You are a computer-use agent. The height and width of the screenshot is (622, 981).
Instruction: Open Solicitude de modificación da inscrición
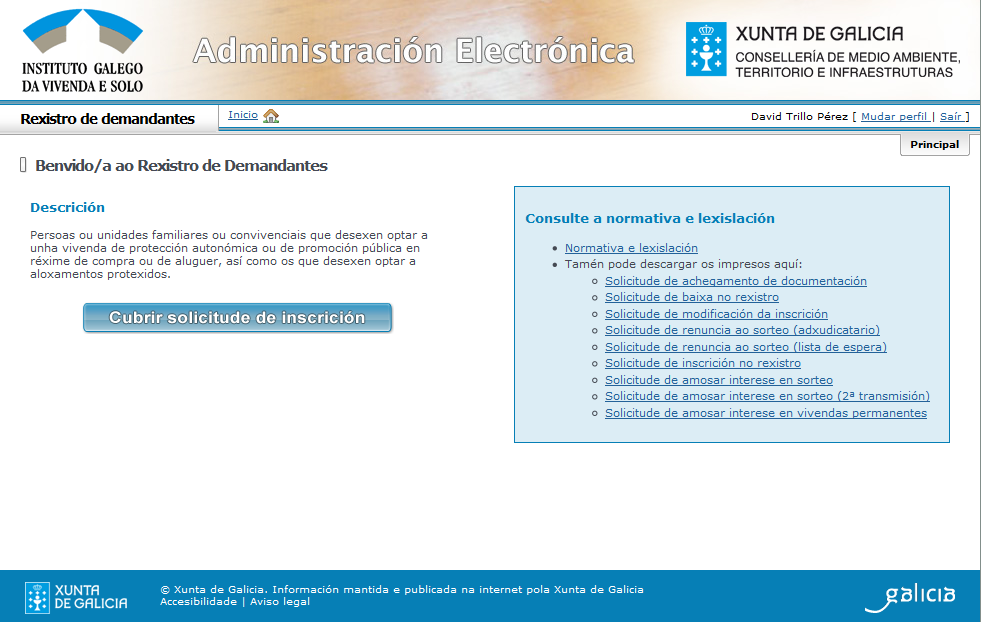(716, 314)
